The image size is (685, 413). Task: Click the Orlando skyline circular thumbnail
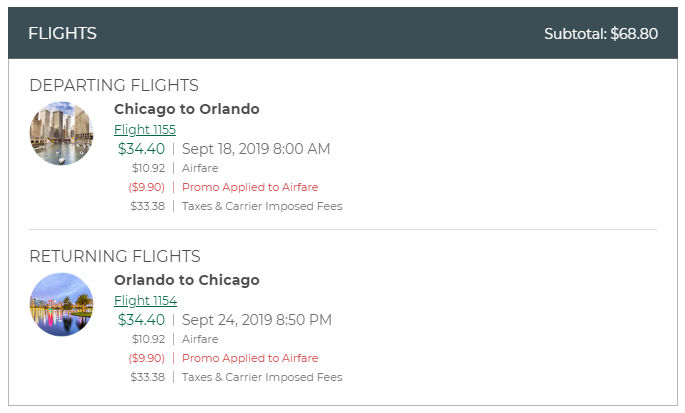click(62, 305)
